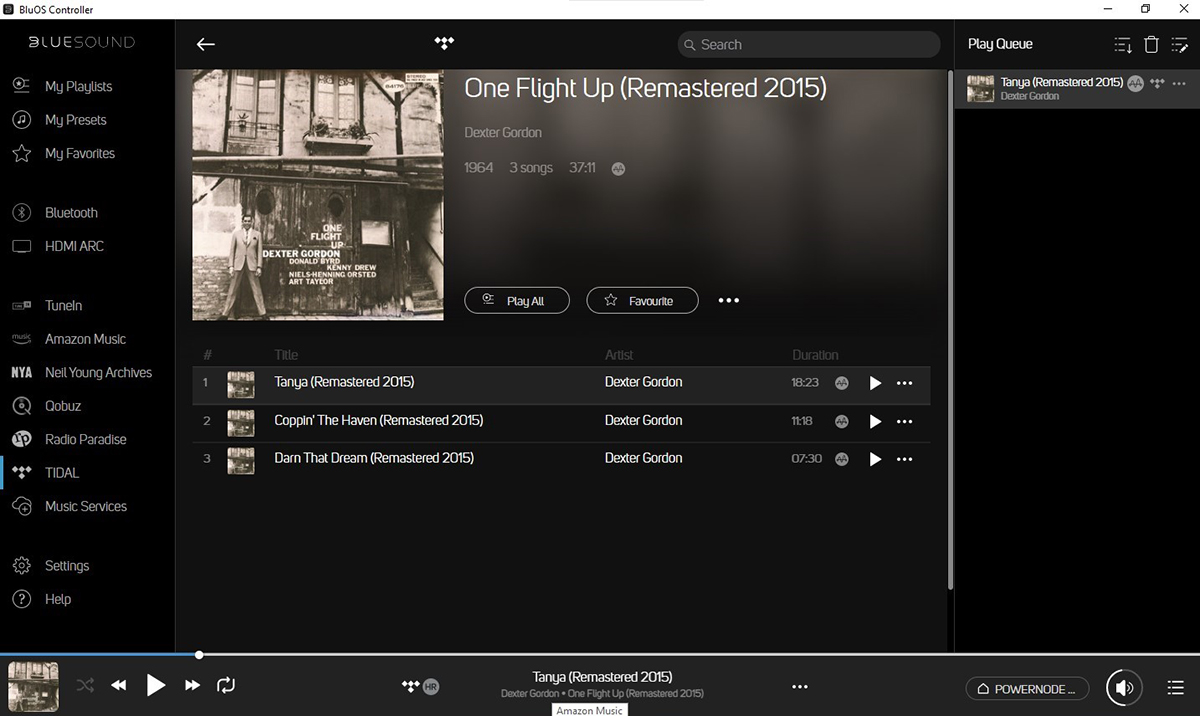Image resolution: width=1200 pixels, height=716 pixels.
Task: Click the thumbnail of Coppin' The Haven
Action: coord(240,422)
